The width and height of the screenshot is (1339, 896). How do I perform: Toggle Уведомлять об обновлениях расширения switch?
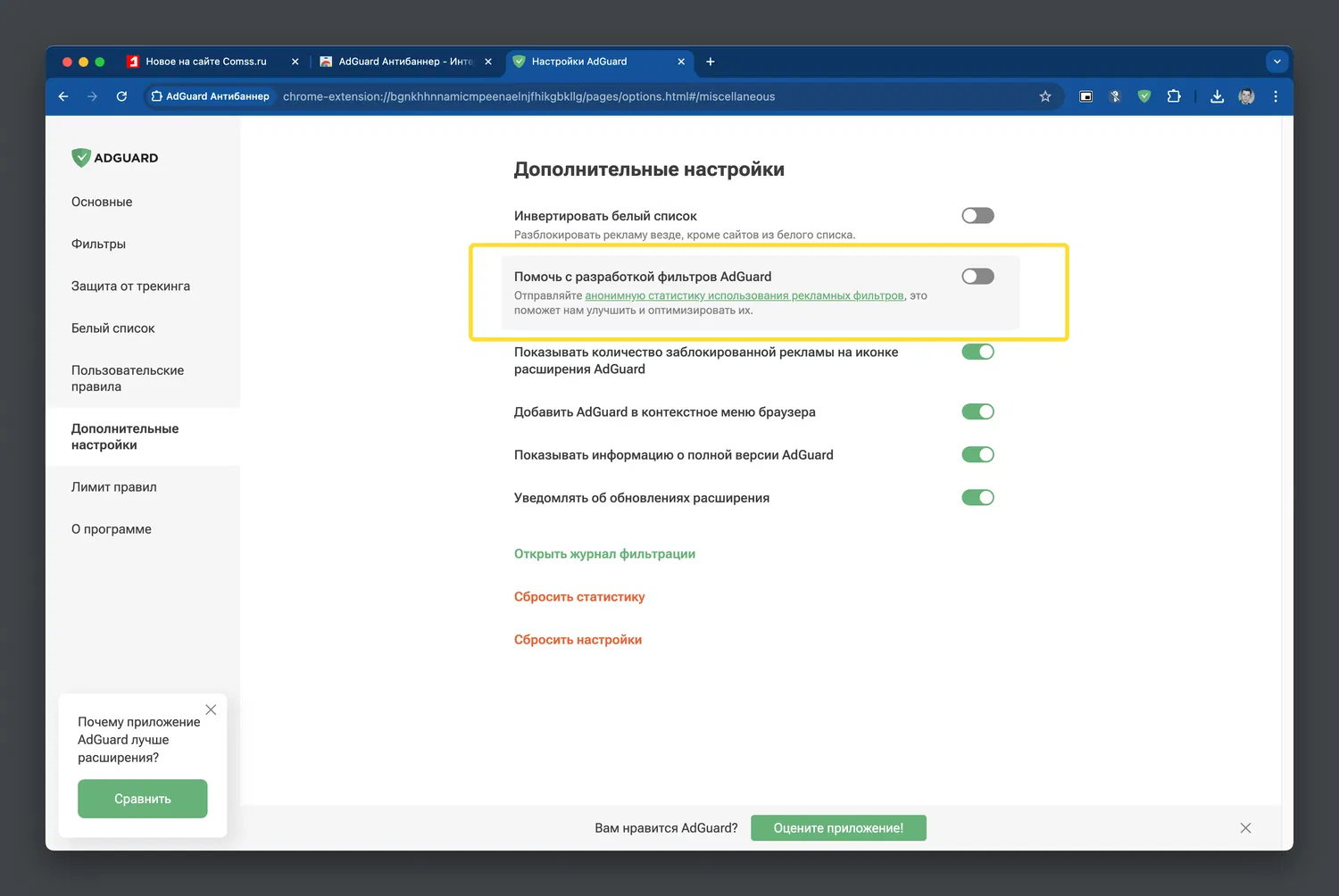(x=977, y=497)
